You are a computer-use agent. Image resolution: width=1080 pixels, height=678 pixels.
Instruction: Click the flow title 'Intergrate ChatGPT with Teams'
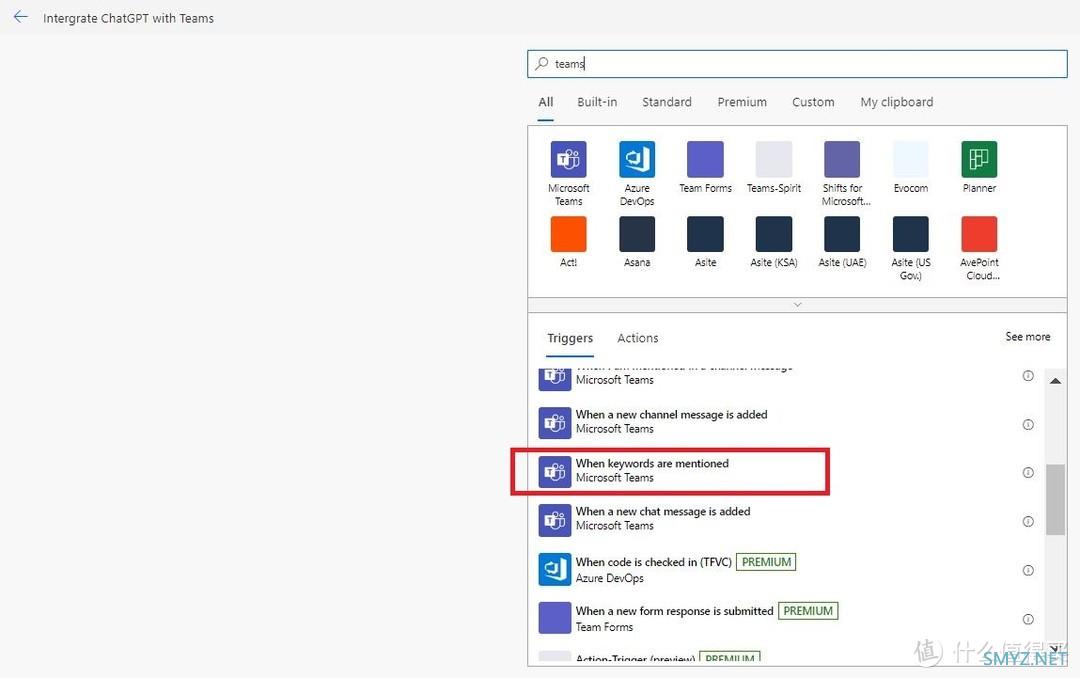point(128,19)
